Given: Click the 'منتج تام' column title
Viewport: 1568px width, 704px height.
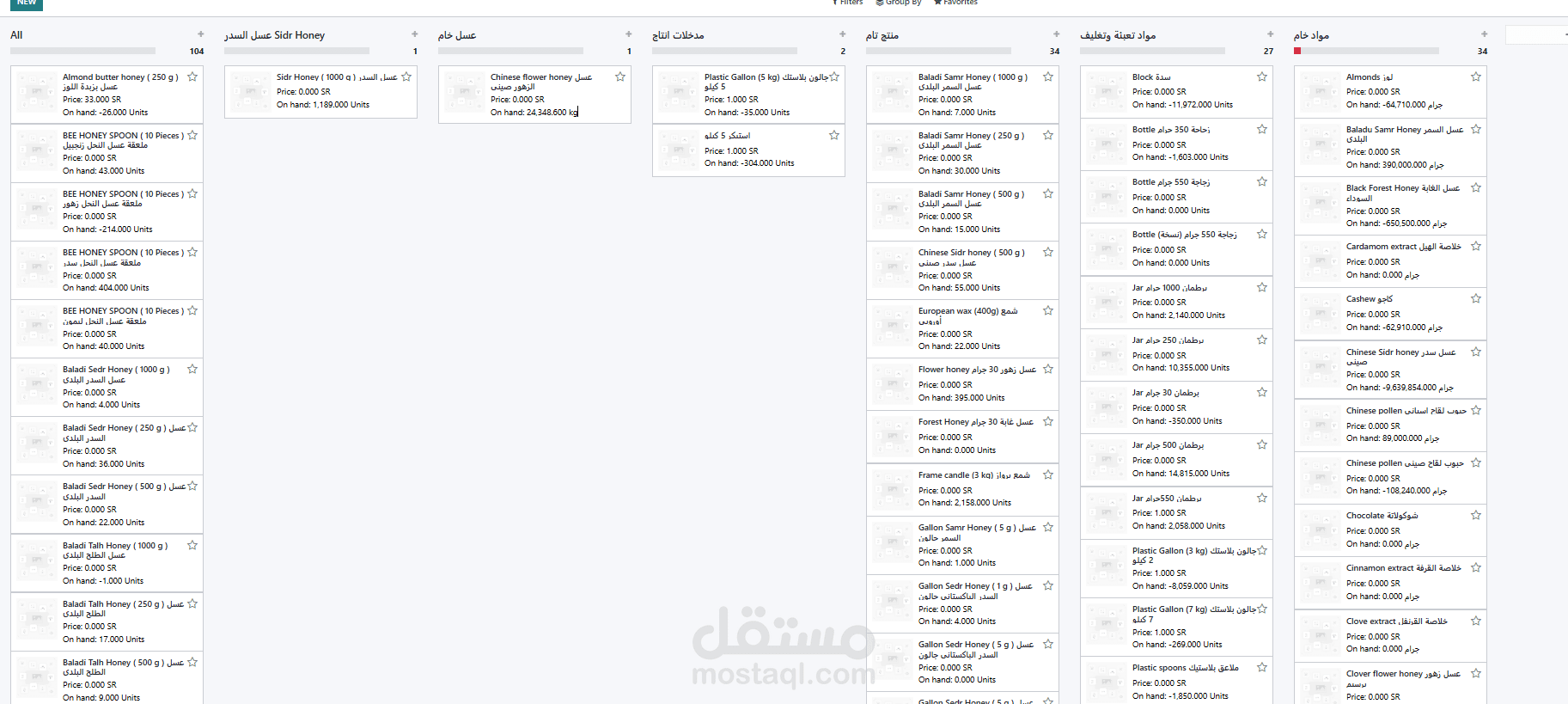Looking at the screenshot, I should (x=882, y=35).
